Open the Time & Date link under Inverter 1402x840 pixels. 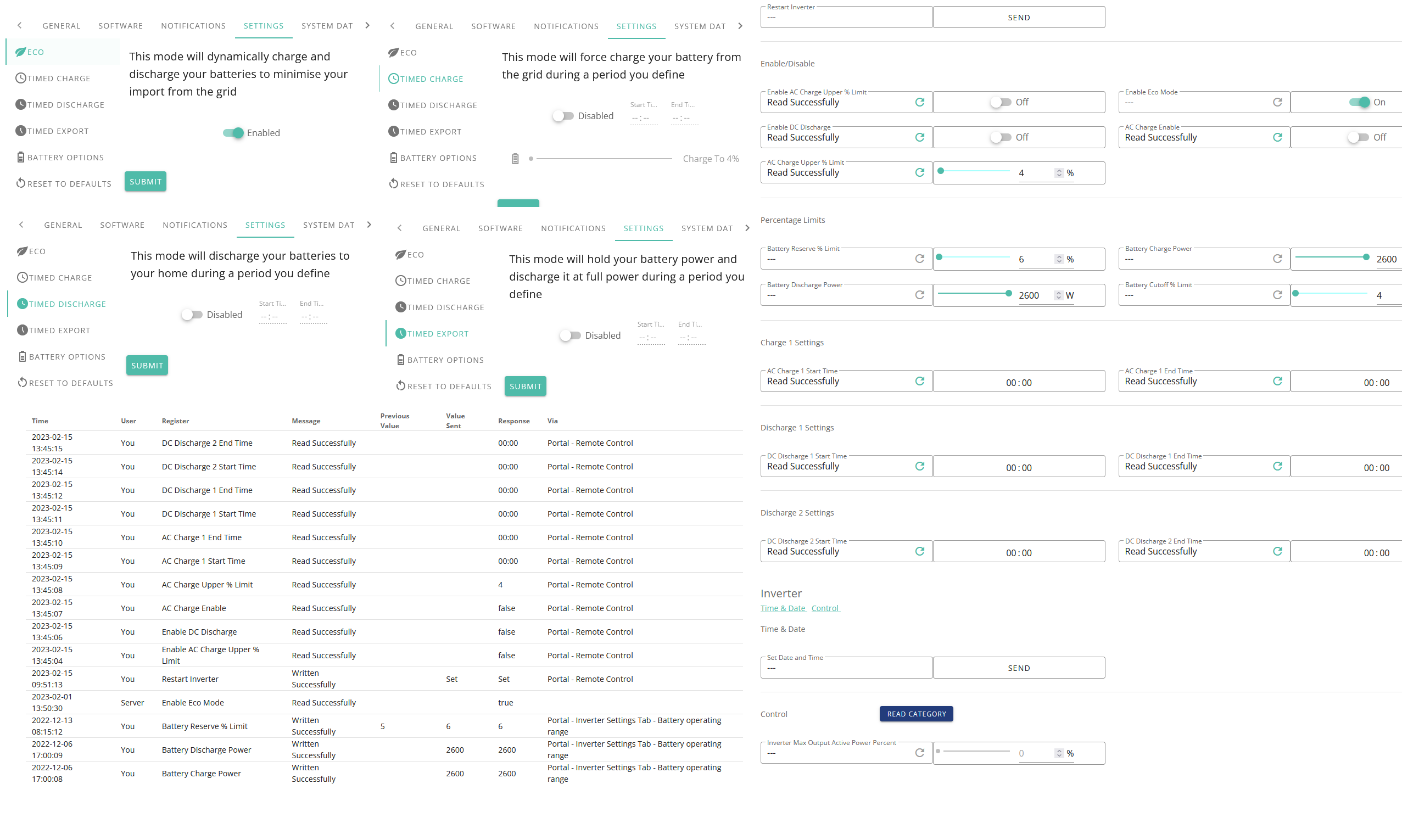(782, 608)
